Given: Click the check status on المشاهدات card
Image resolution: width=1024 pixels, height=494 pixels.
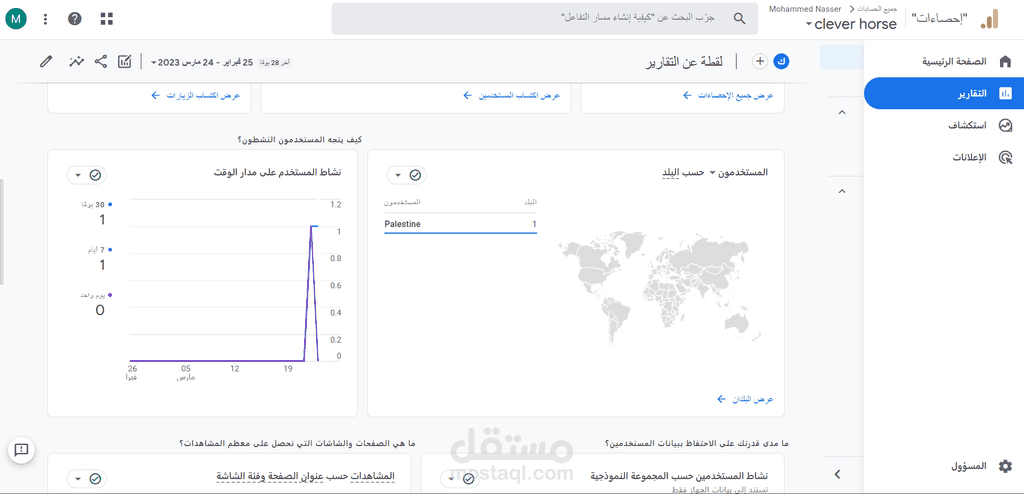Looking at the screenshot, I should pyautogui.click(x=95, y=479).
